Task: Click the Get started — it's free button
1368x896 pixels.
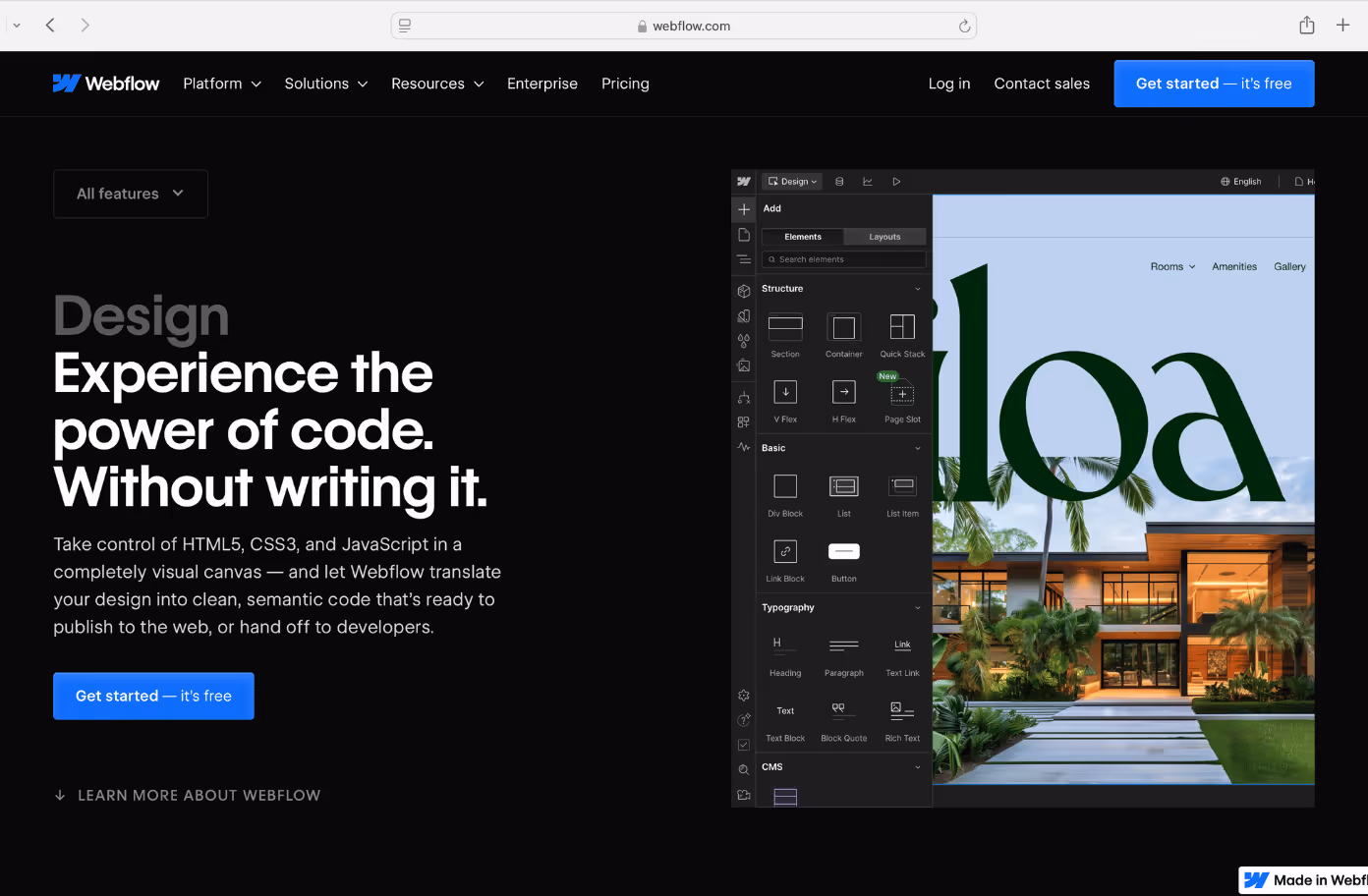Action: tap(1214, 84)
